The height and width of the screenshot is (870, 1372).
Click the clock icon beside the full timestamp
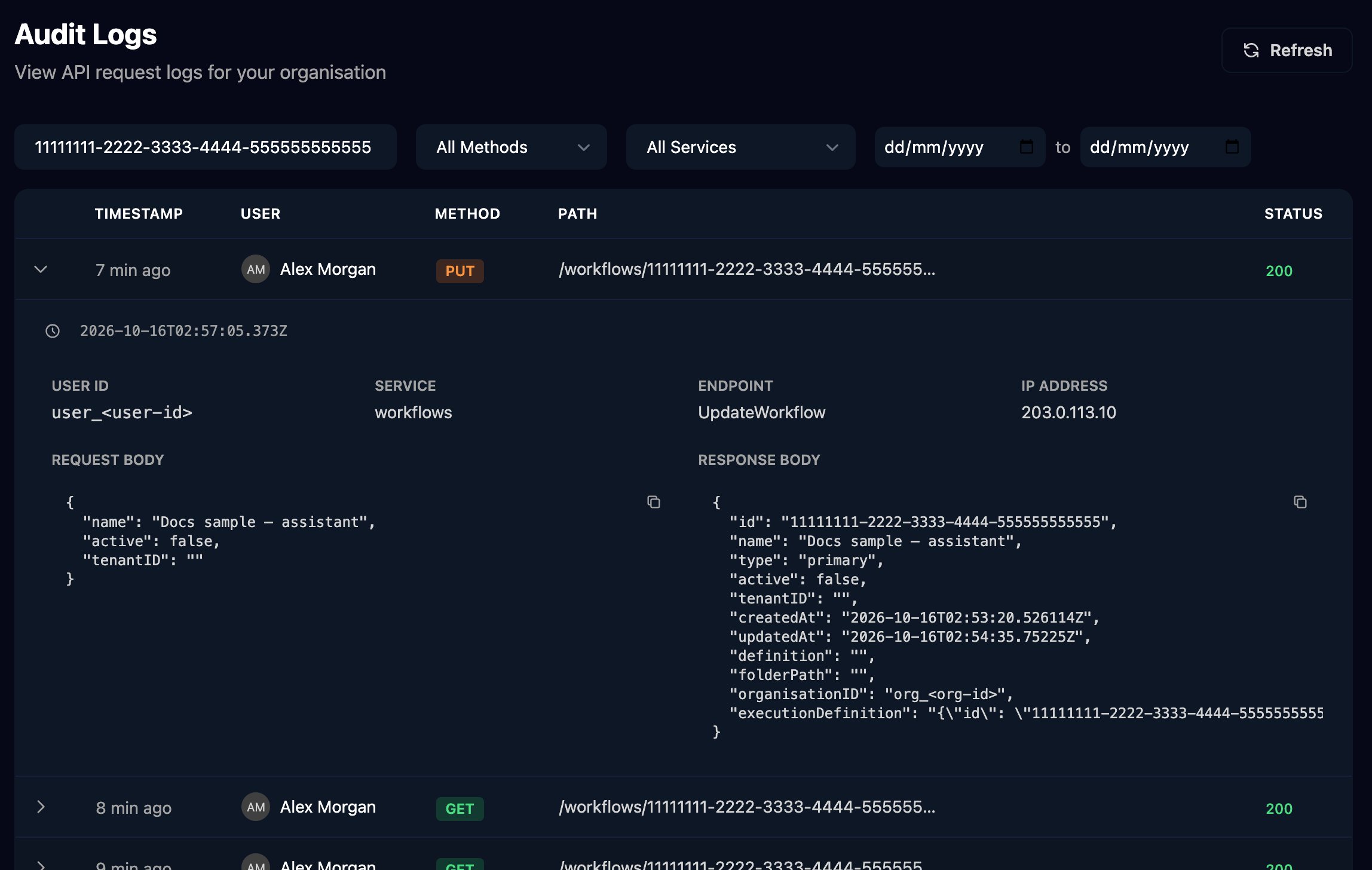coord(53,331)
